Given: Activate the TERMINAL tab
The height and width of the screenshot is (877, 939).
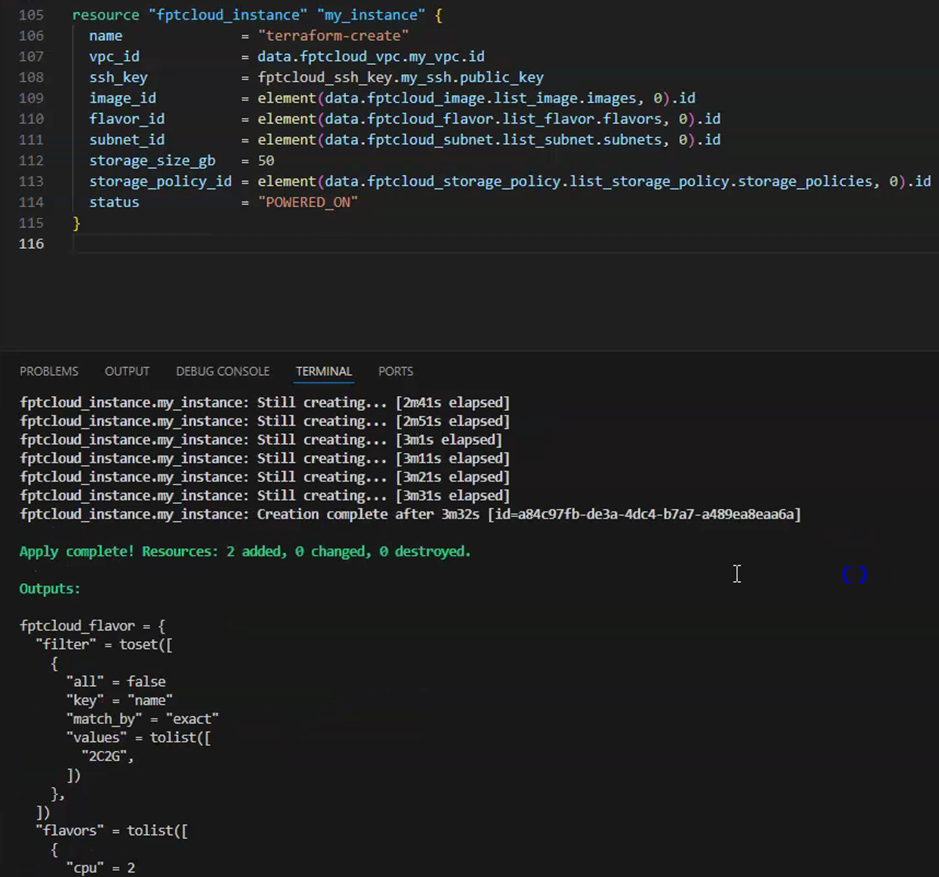Looking at the screenshot, I should point(323,371).
